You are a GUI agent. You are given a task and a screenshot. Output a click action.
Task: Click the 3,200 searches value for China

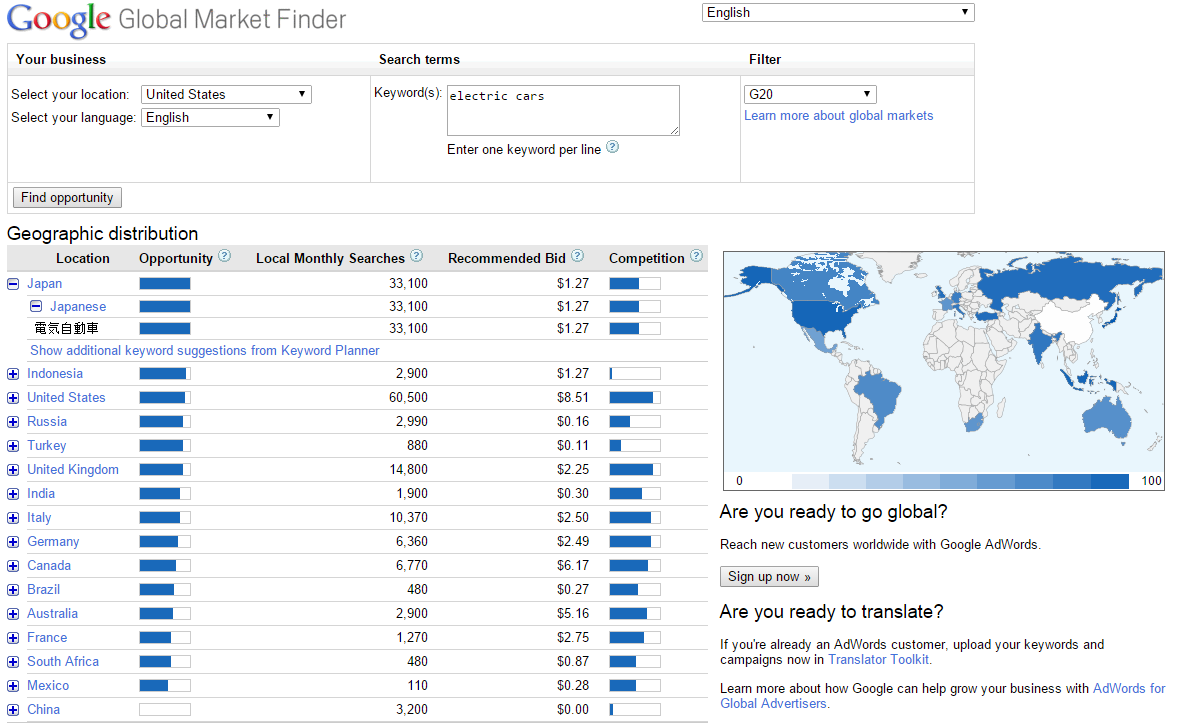tap(411, 709)
